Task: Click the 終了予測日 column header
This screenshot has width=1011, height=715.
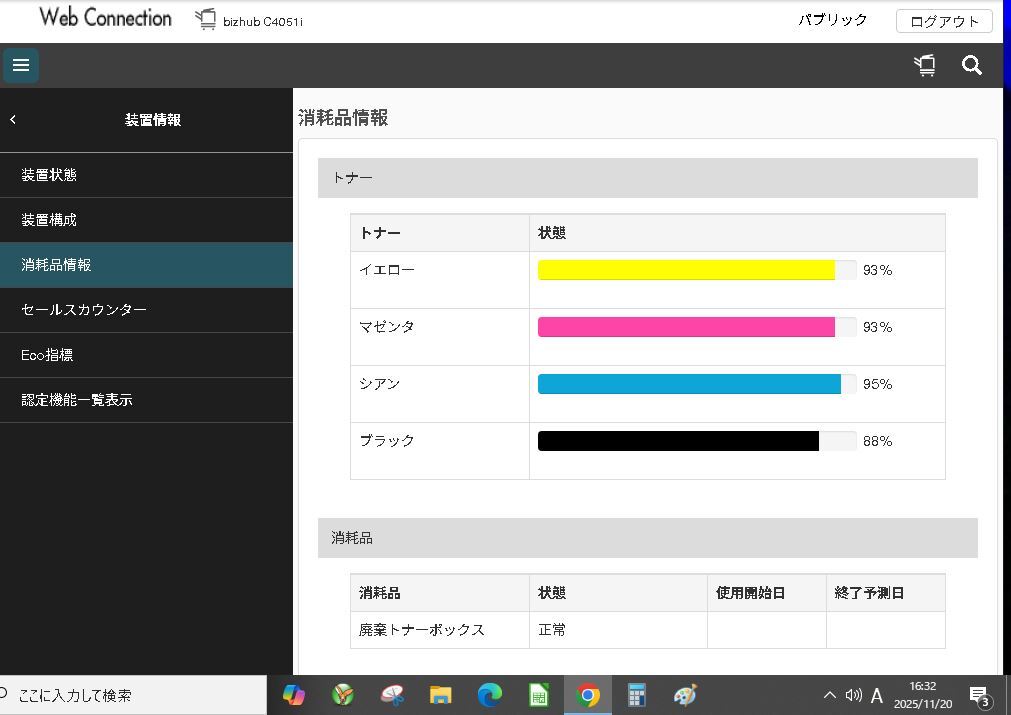Action: click(885, 593)
